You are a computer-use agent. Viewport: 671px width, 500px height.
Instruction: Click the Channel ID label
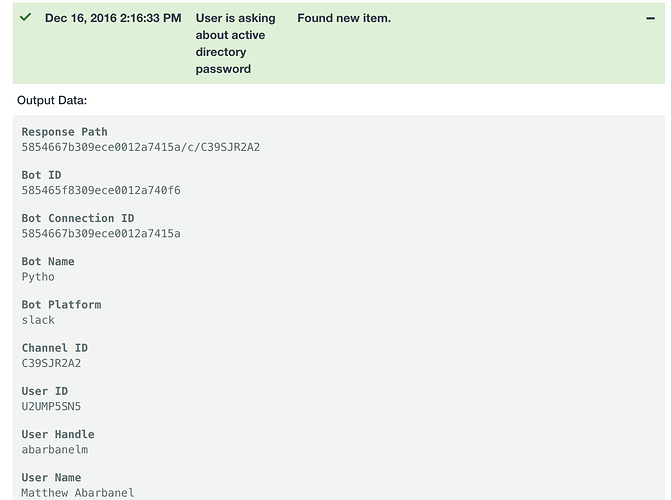point(55,348)
